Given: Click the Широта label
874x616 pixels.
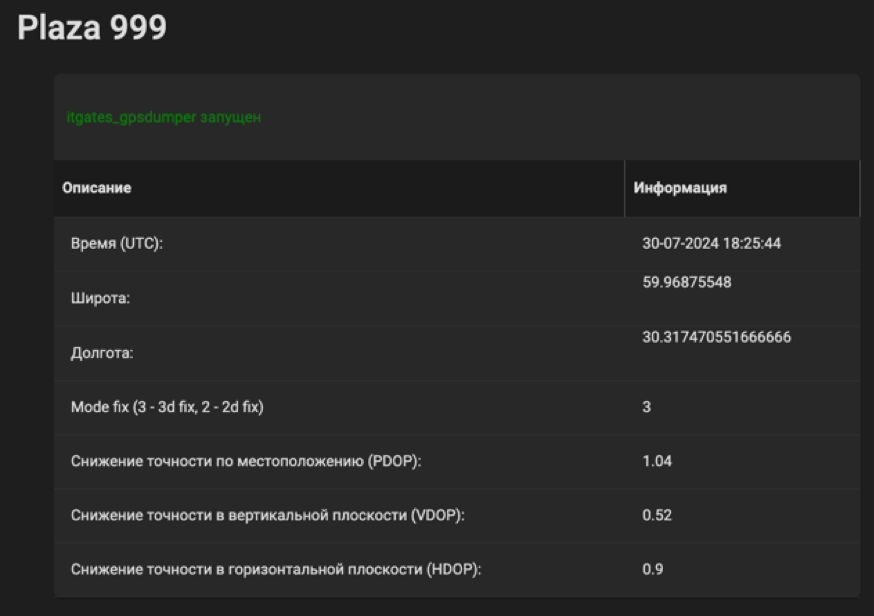Looking at the screenshot, I should click(100, 299).
